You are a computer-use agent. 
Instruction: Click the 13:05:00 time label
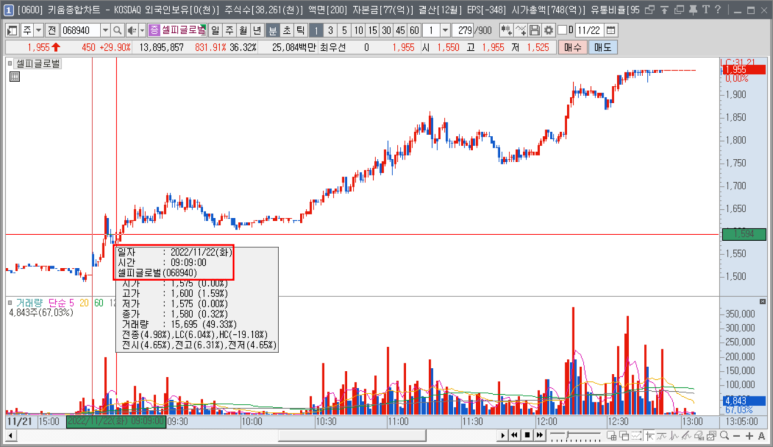[x=742, y=422]
